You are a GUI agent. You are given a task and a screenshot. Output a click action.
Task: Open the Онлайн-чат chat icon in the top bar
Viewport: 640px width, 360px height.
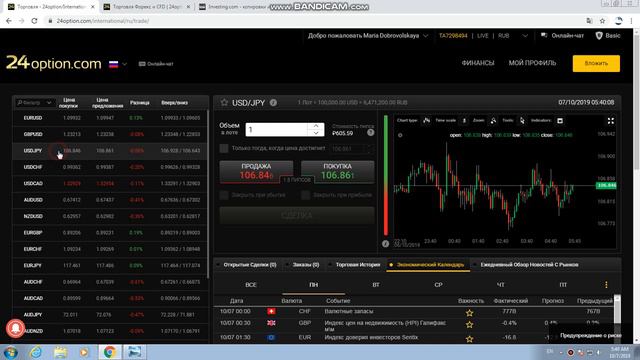[x=544, y=36]
